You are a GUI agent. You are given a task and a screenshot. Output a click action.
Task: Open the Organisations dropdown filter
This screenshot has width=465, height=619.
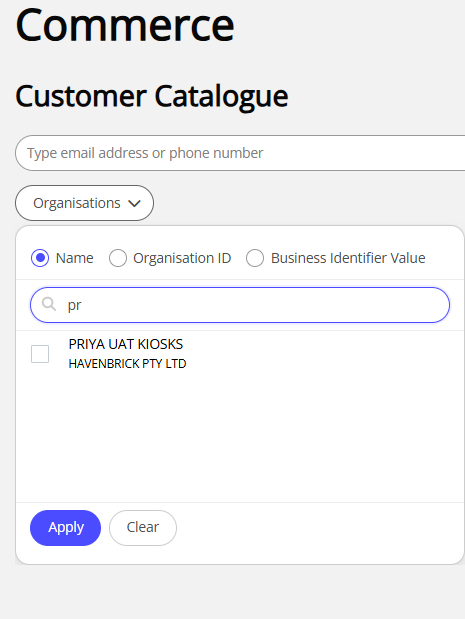point(84,203)
